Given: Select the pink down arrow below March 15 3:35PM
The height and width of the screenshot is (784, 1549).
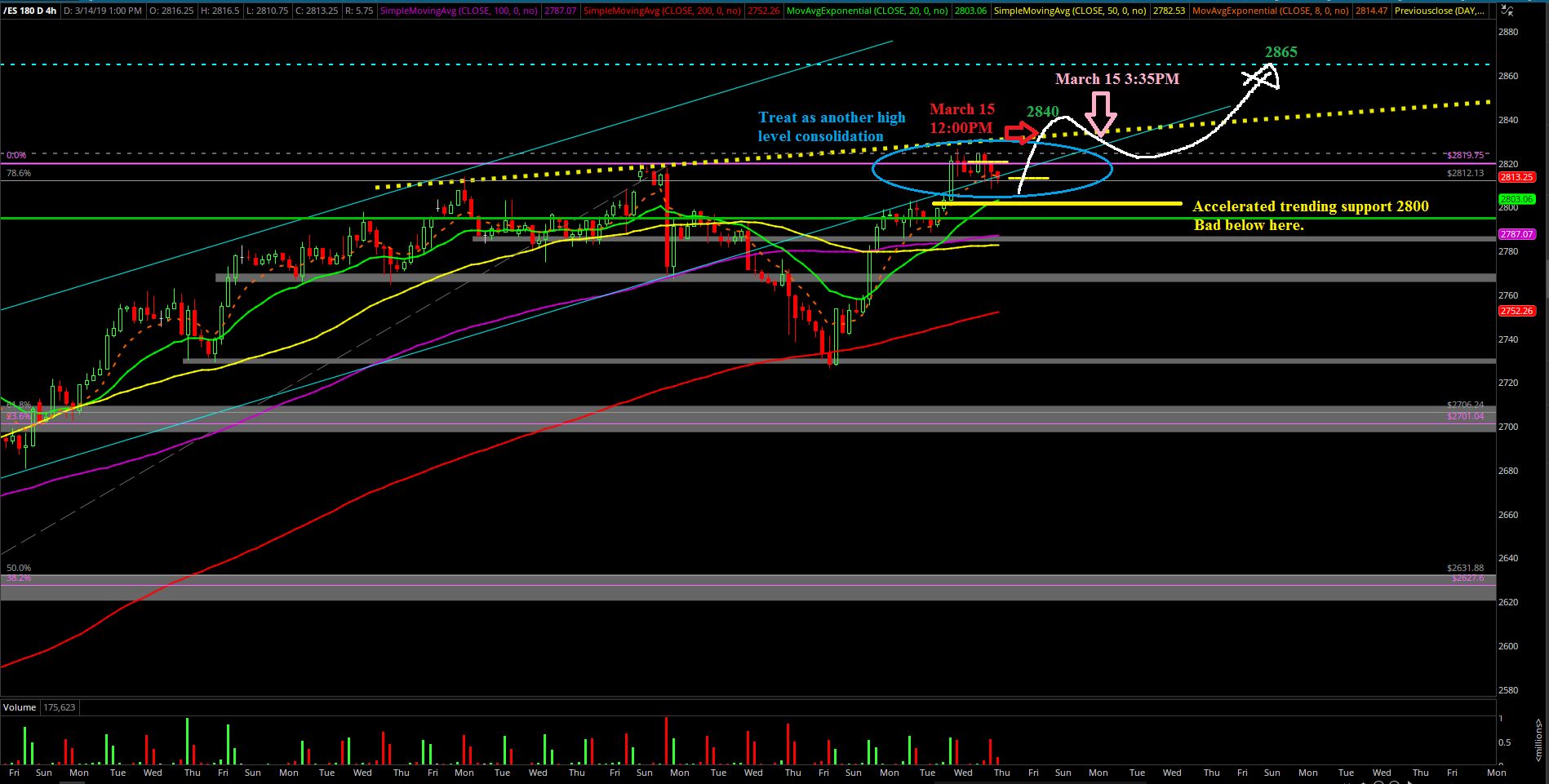Looking at the screenshot, I should click(x=1101, y=113).
